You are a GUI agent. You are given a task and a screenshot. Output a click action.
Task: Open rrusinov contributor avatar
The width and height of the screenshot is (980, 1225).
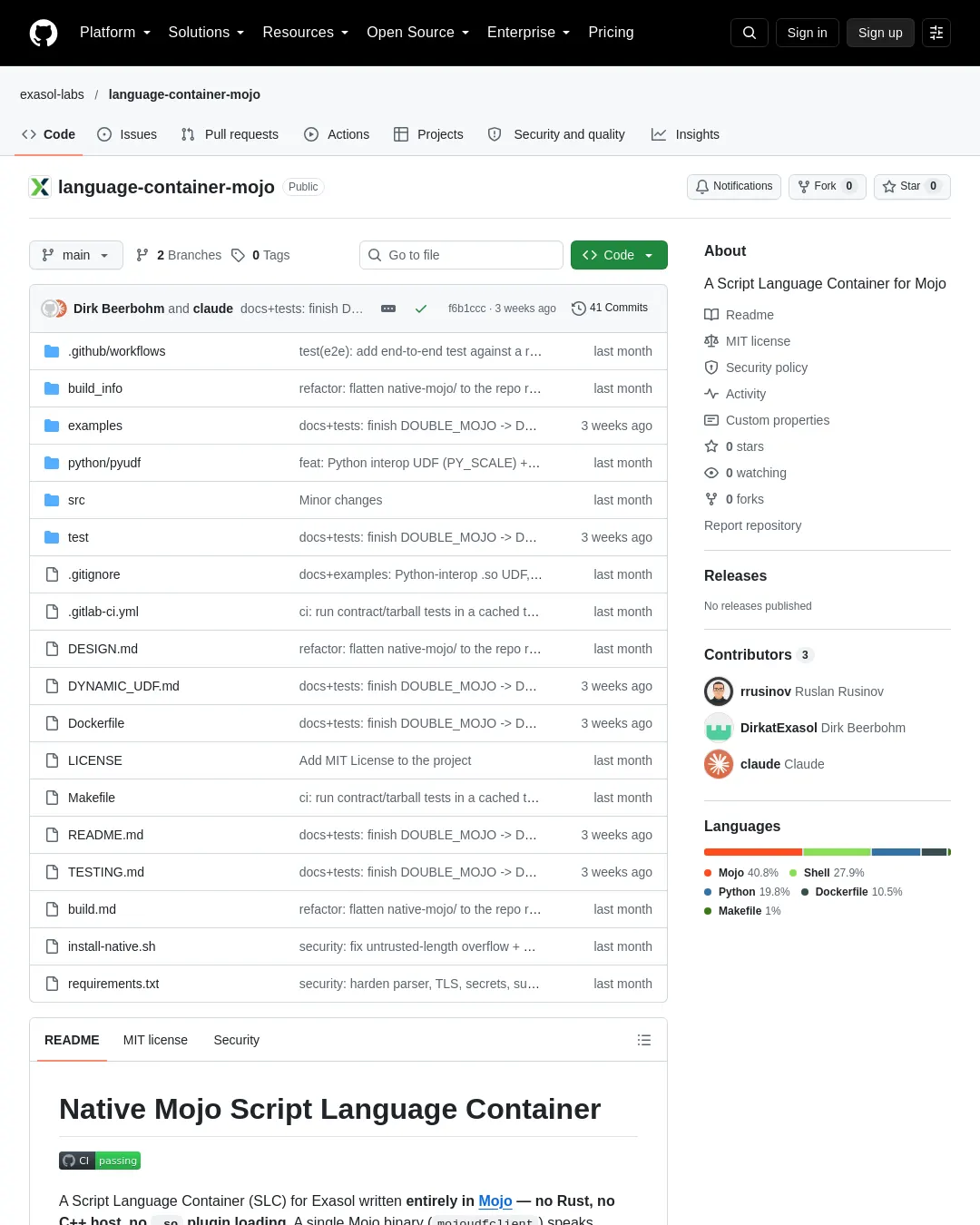pos(719,691)
